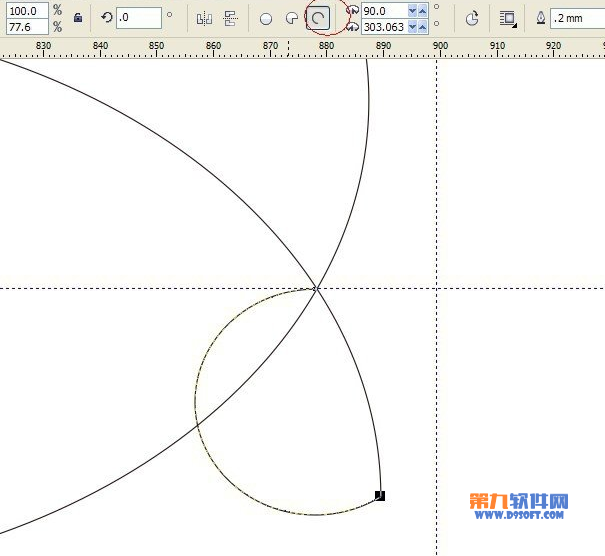Decrease the starting angle with down arrow

point(412,11)
